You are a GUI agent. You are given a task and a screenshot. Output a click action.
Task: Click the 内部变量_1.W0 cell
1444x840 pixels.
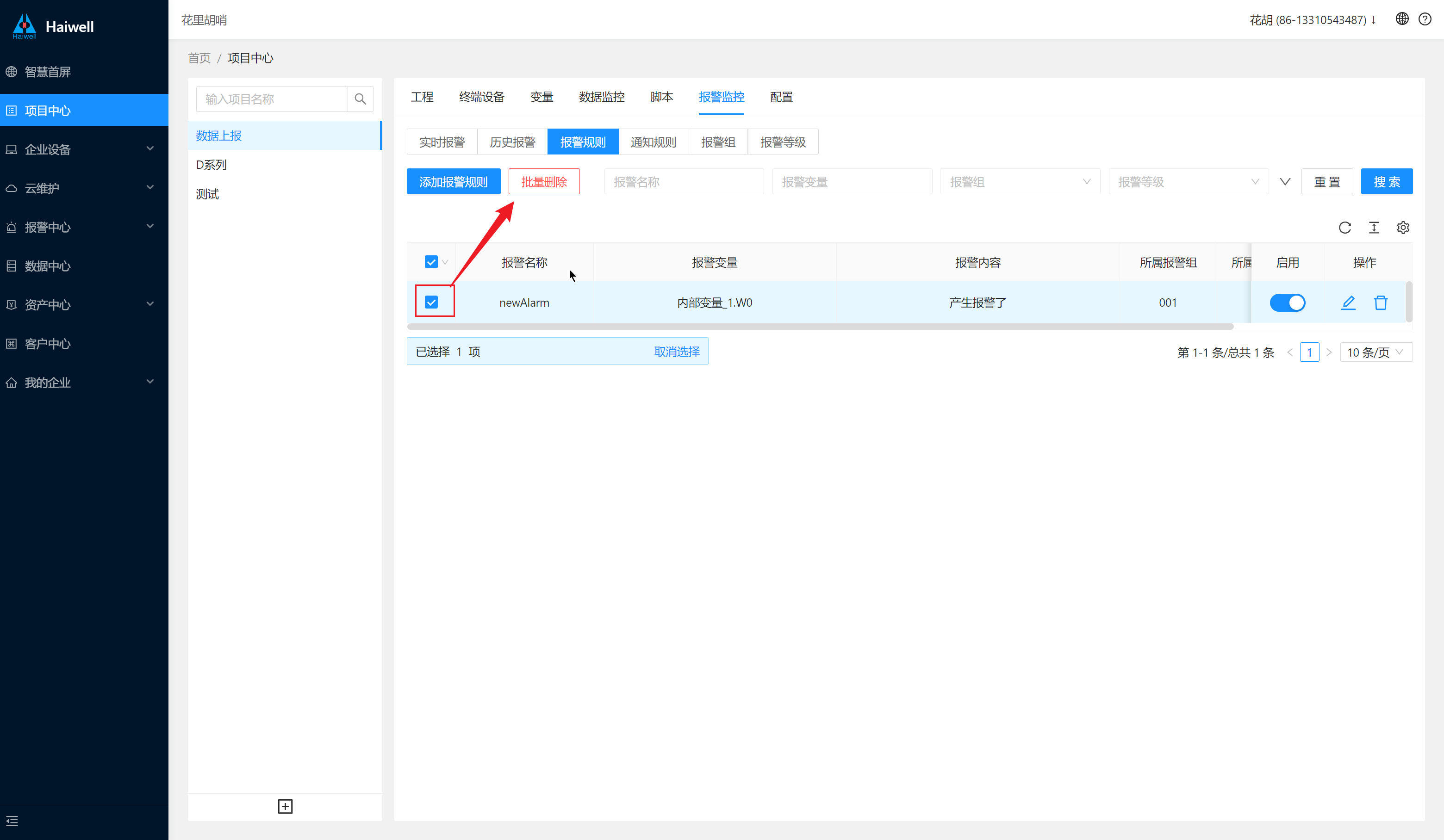coord(715,303)
